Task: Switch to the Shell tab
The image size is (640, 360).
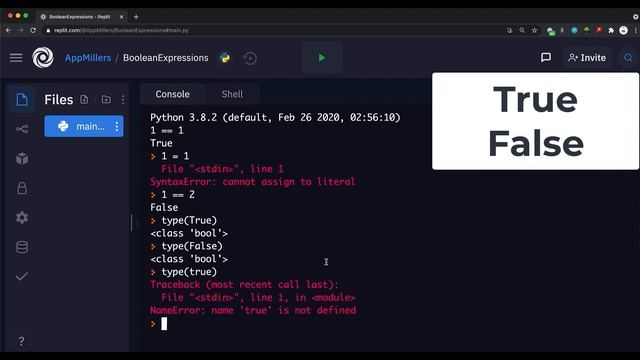Action: tap(232, 94)
